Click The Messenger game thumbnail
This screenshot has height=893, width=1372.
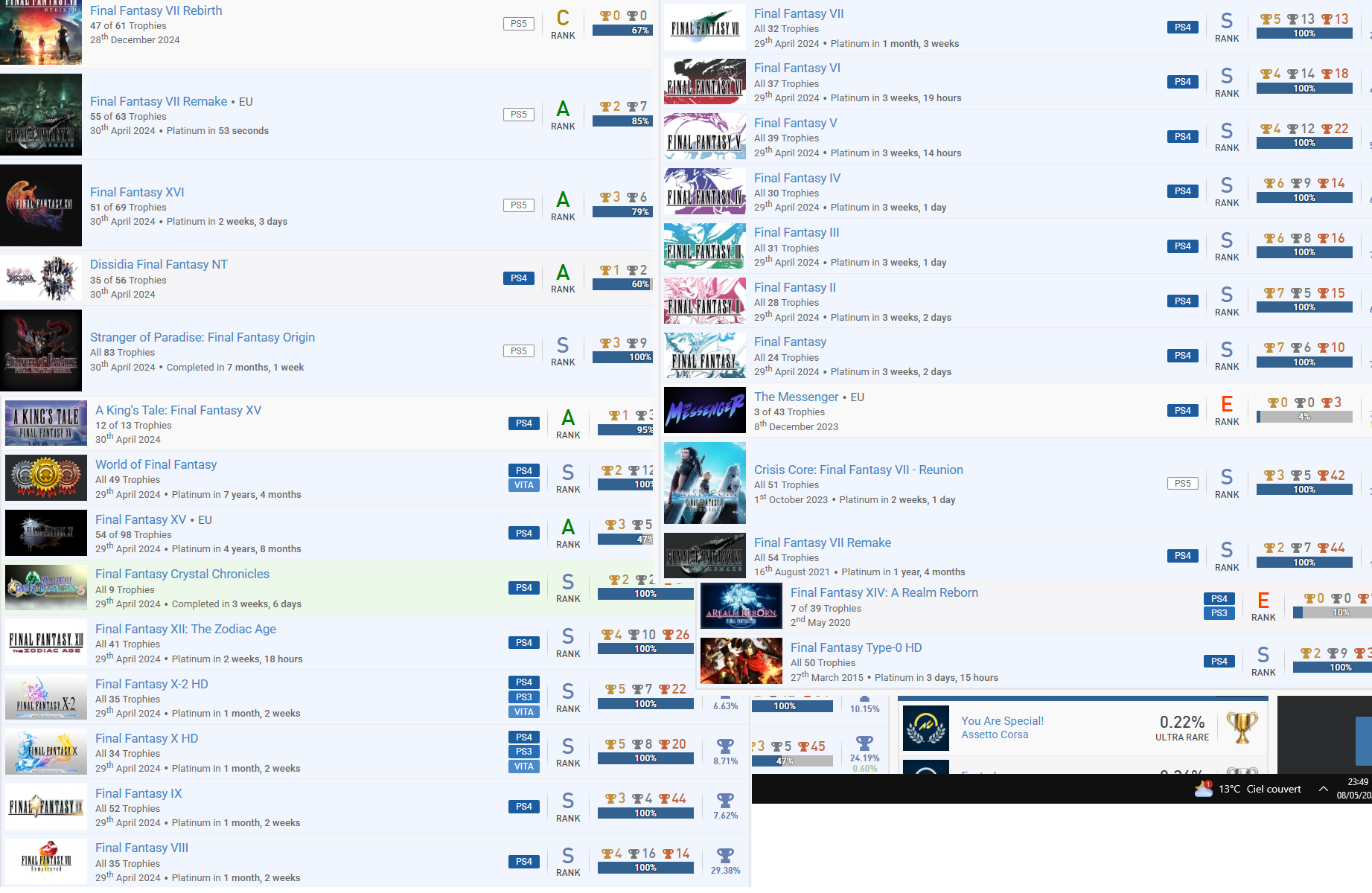(x=705, y=410)
